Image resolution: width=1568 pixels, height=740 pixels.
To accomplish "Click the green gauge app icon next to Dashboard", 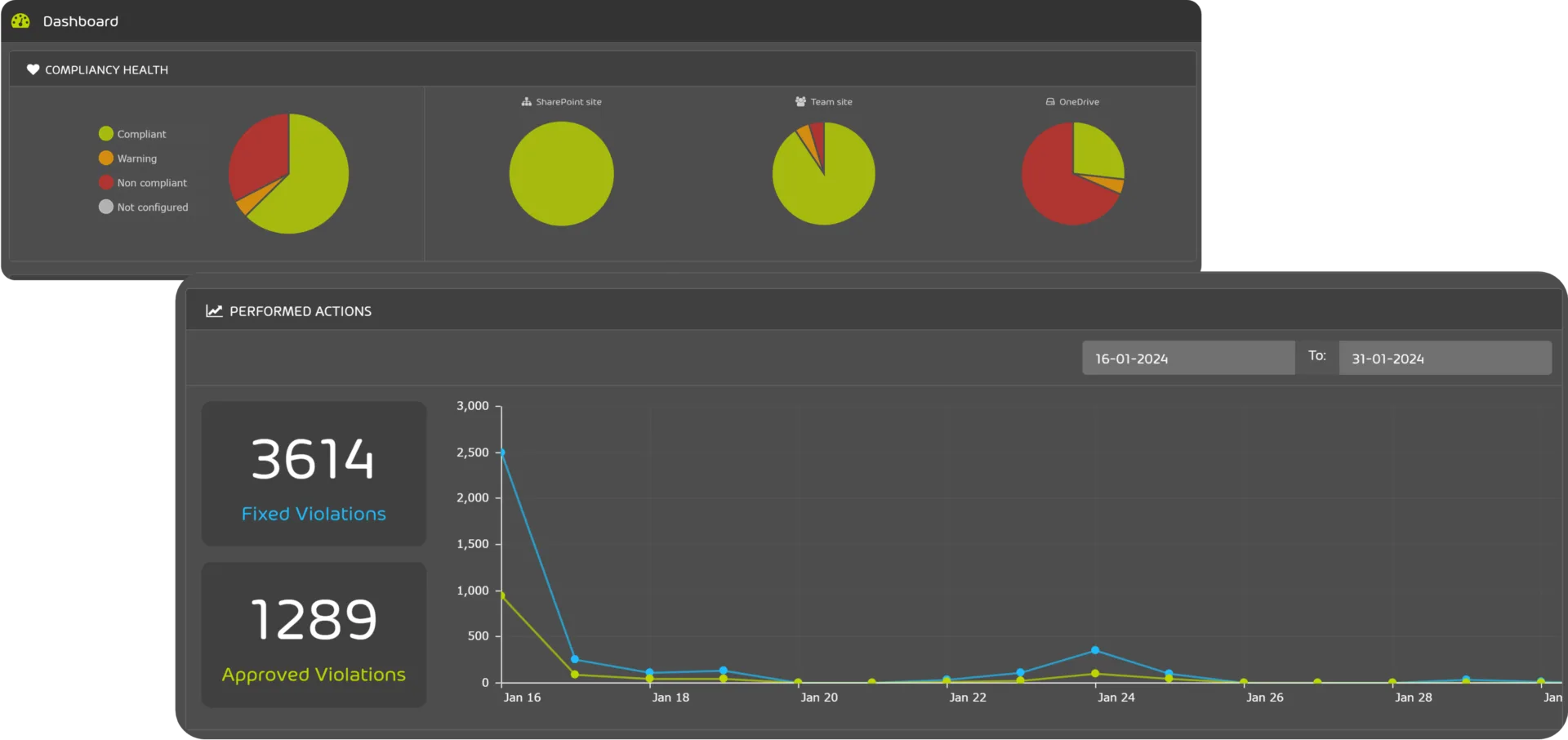I will point(20,20).
